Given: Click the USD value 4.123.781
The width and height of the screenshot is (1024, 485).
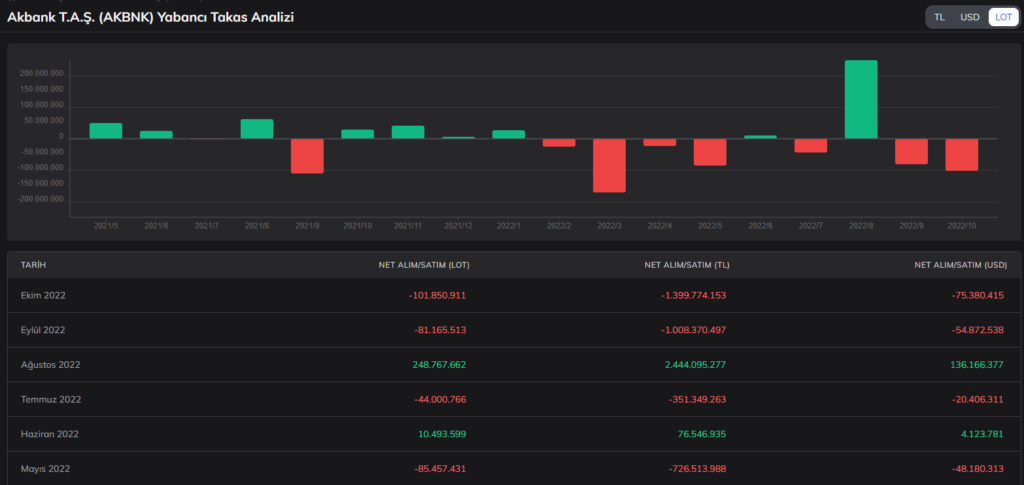Looking at the screenshot, I should coord(982,433).
